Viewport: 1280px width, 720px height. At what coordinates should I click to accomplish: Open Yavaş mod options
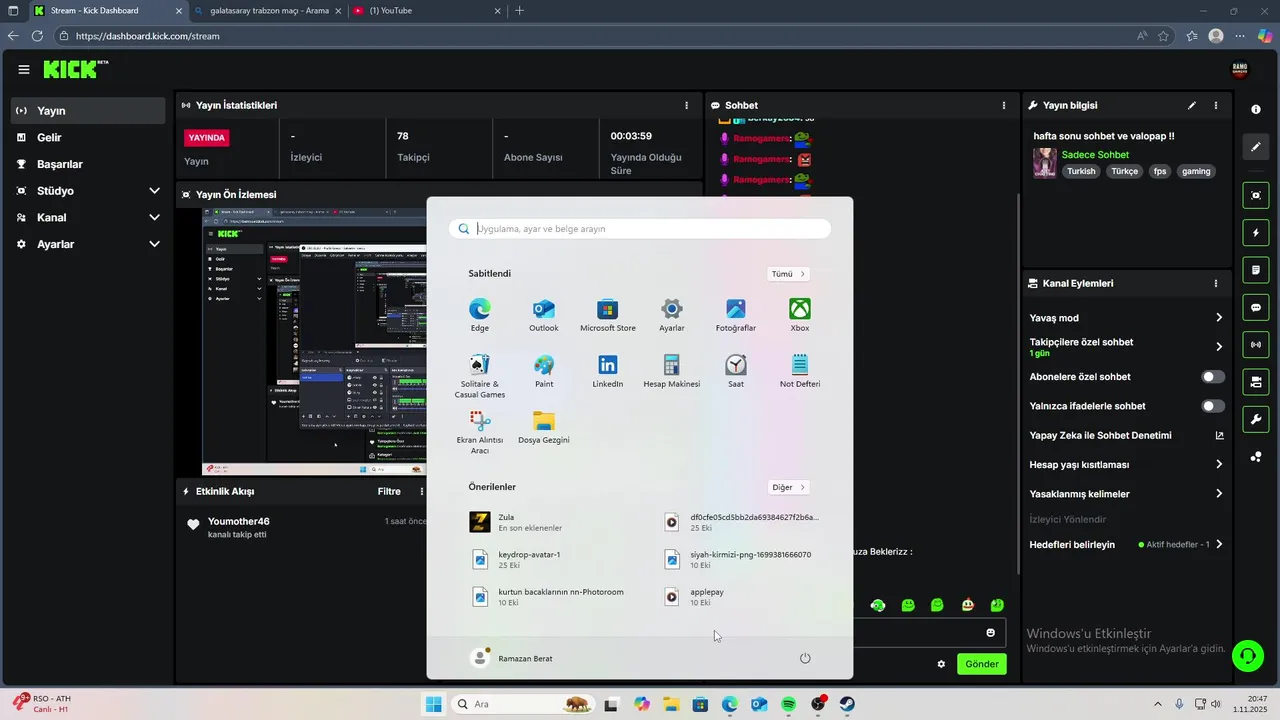click(x=1126, y=318)
